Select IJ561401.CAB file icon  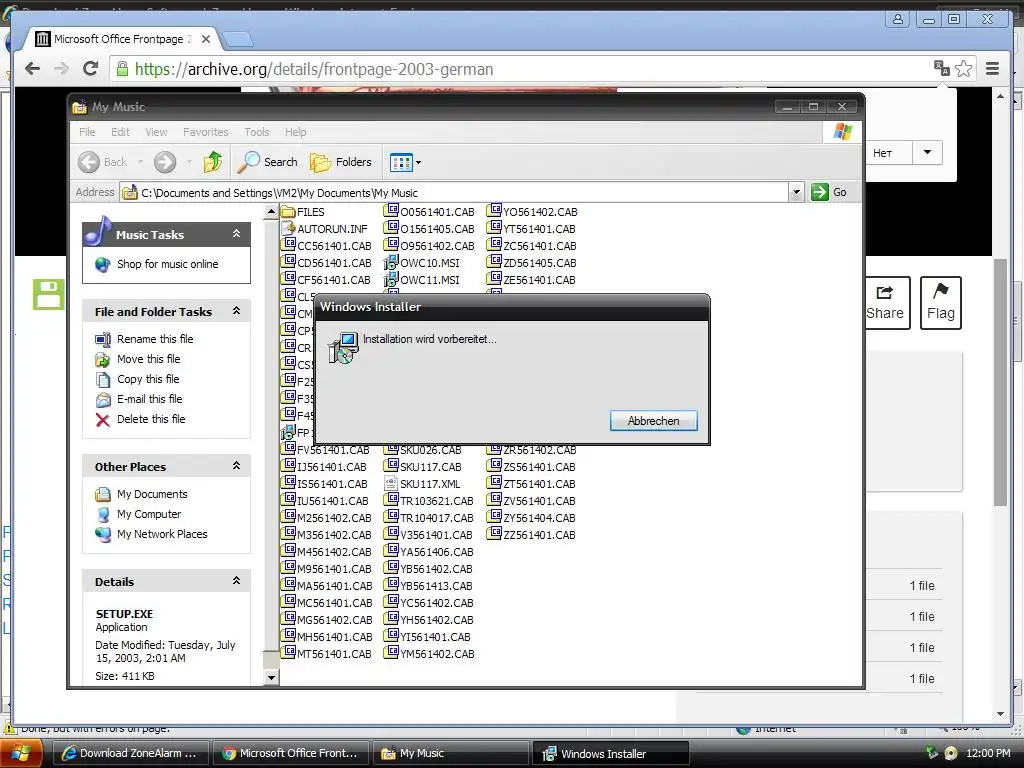coord(288,466)
